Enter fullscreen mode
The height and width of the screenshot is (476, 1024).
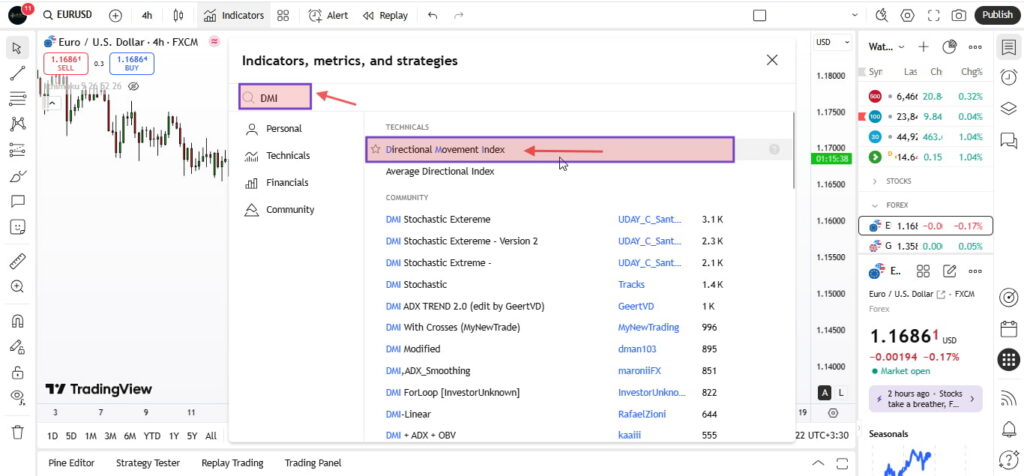(933, 15)
